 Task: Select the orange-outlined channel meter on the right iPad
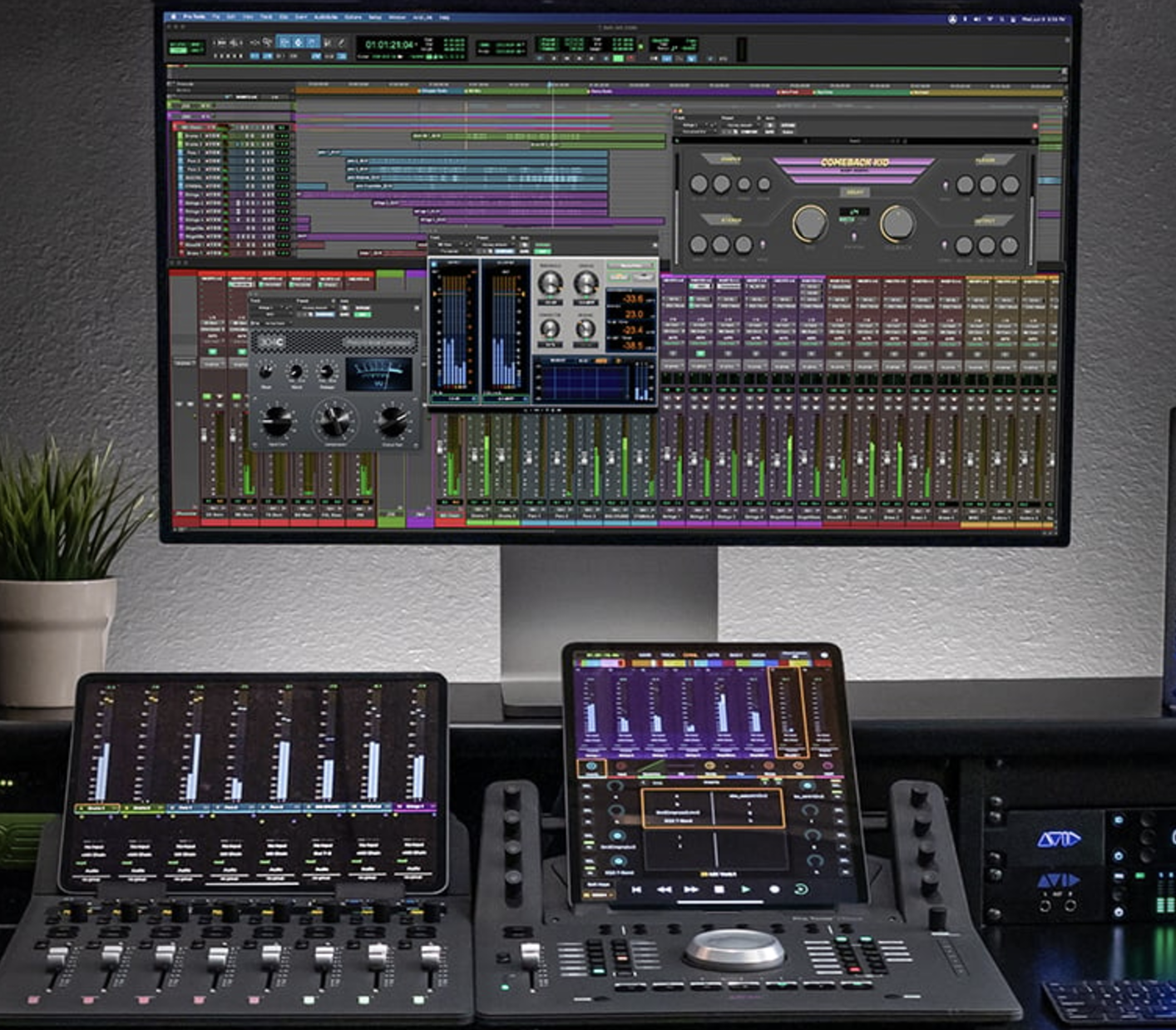pos(788,711)
